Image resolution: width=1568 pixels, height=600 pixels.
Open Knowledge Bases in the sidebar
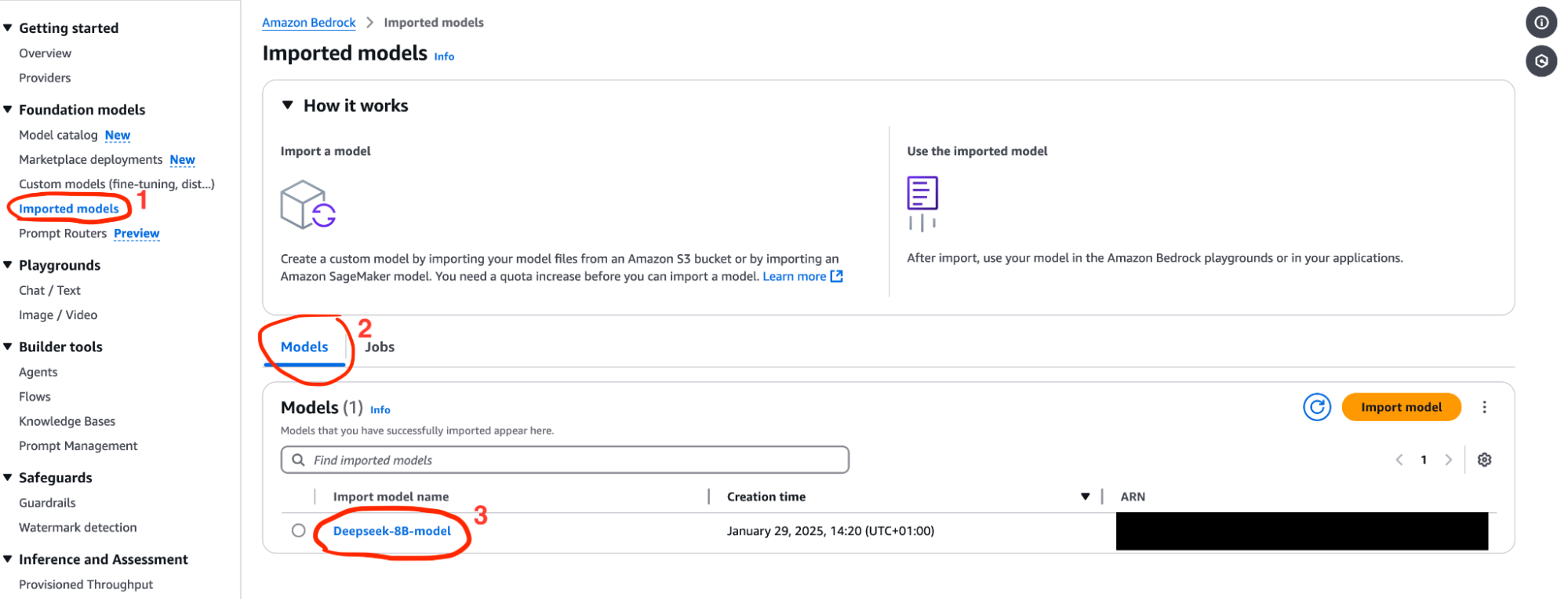coord(67,421)
